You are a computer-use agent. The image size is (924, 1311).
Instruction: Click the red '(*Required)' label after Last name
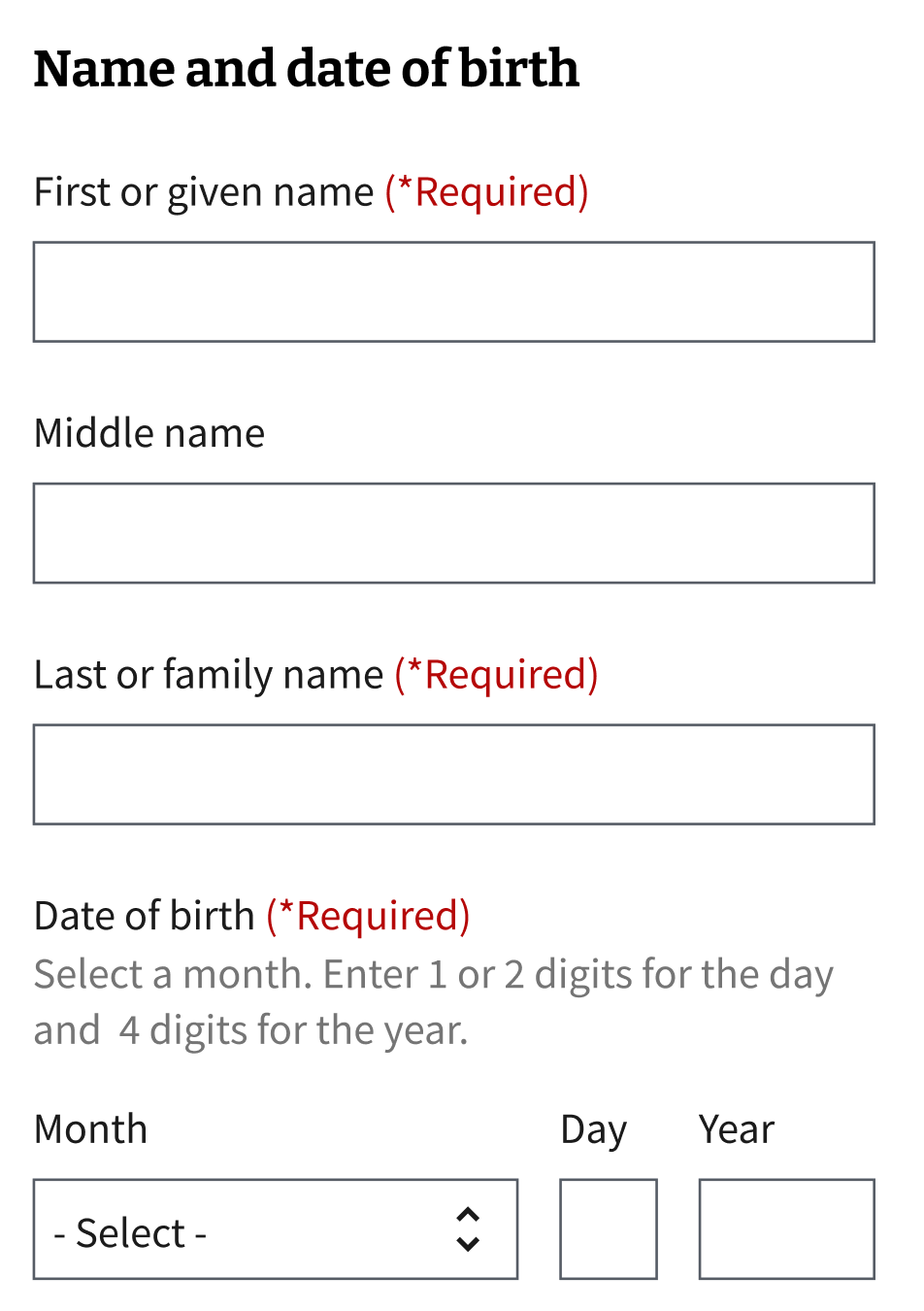click(495, 673)
